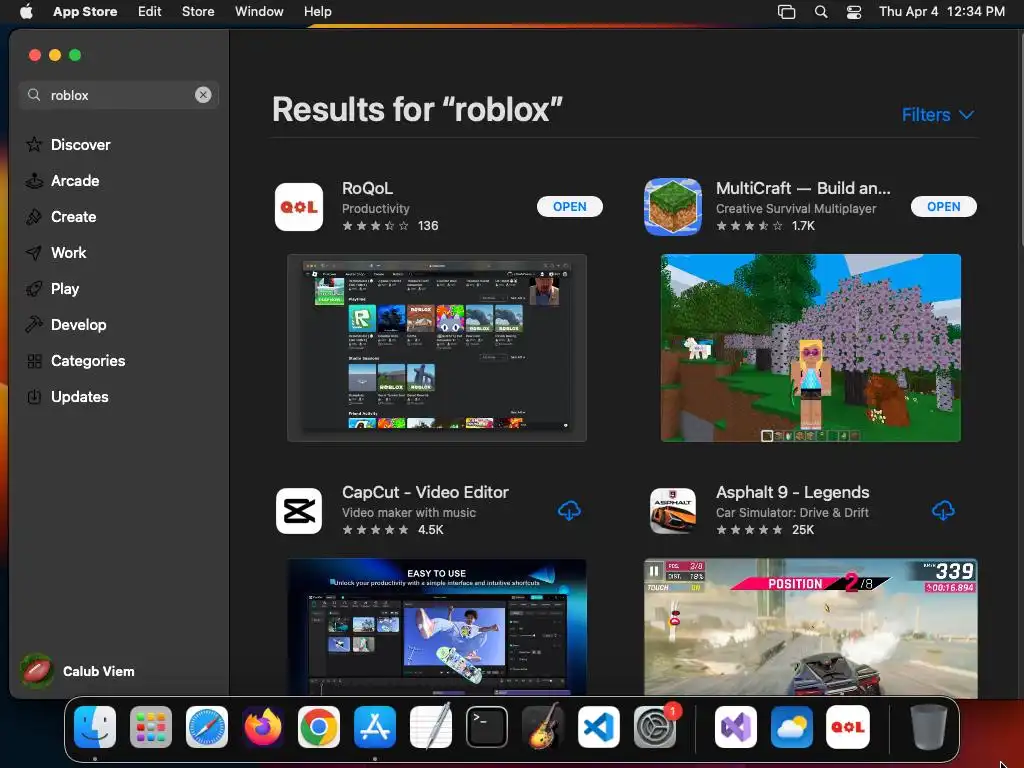This screenshot has width=1024, height=768.
Task: Launch GarageBand from the dock
Action: click(x=543, y=727)
